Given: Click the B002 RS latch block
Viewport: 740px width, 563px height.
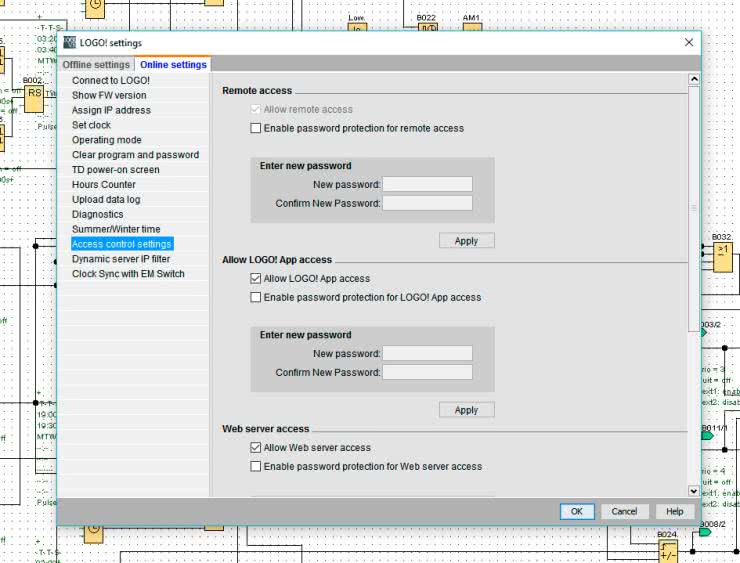Looking at the screenshot, I should click(34, 94).
